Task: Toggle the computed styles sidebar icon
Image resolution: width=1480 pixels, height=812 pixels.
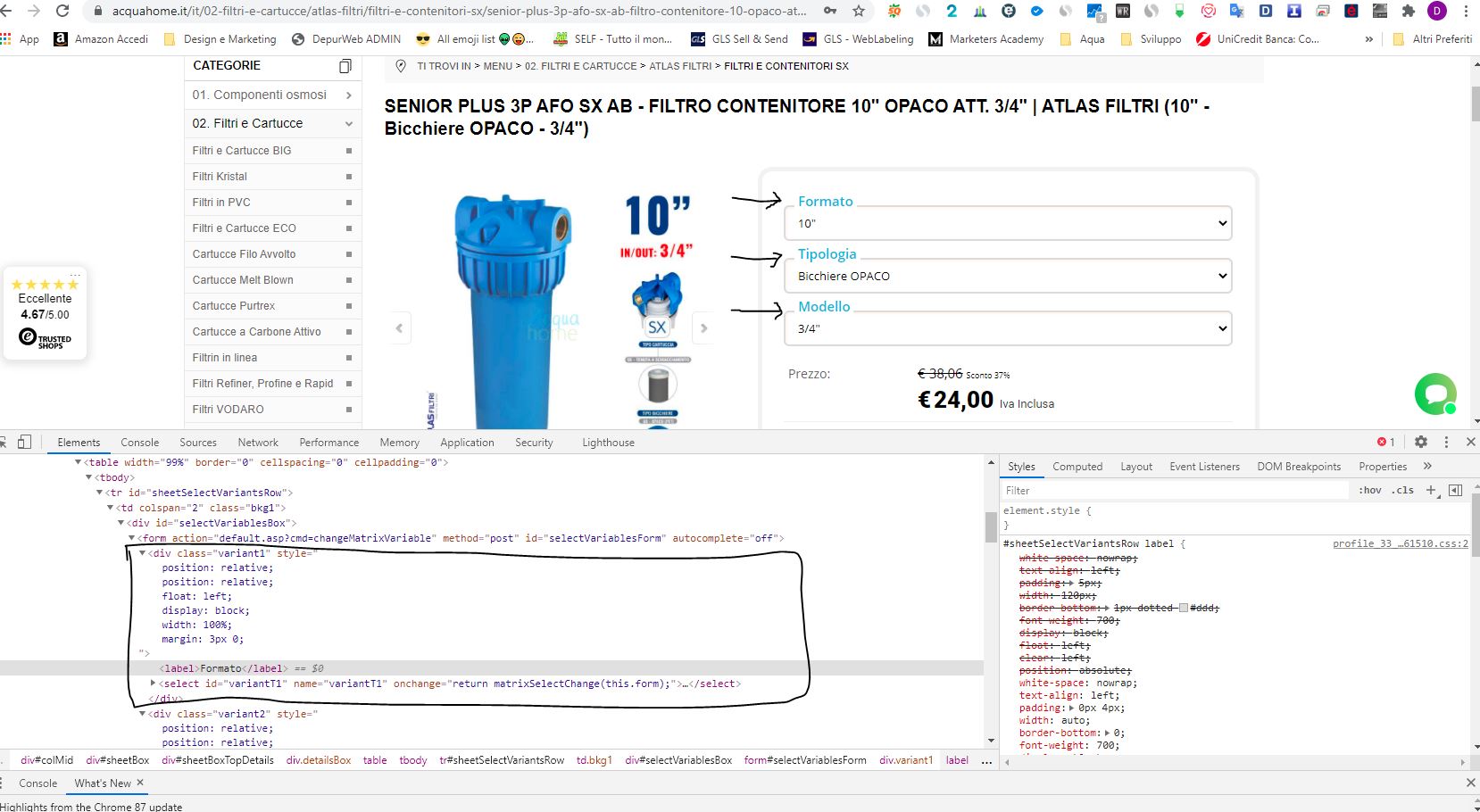Action: click(x=1456, y=490)
